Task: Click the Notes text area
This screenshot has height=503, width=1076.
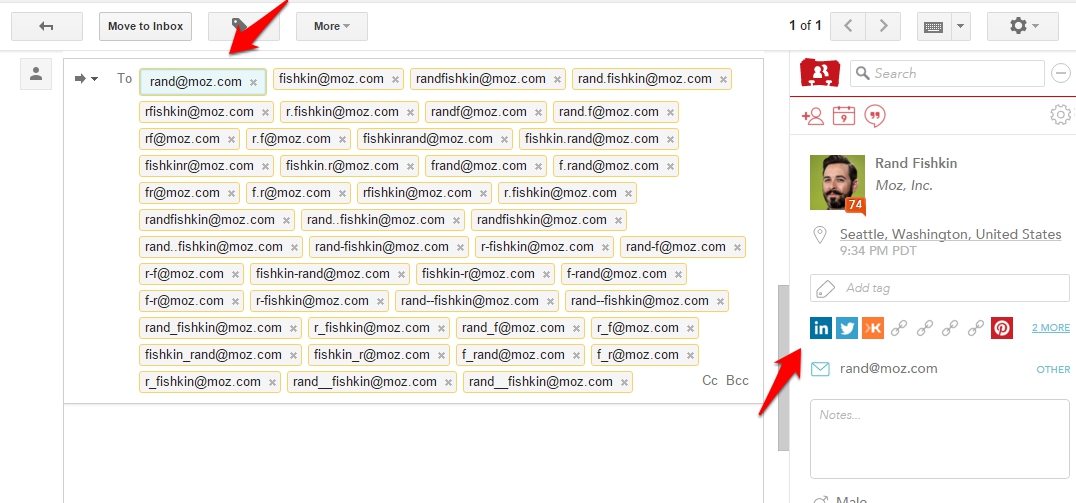Action: click(939, 438)
